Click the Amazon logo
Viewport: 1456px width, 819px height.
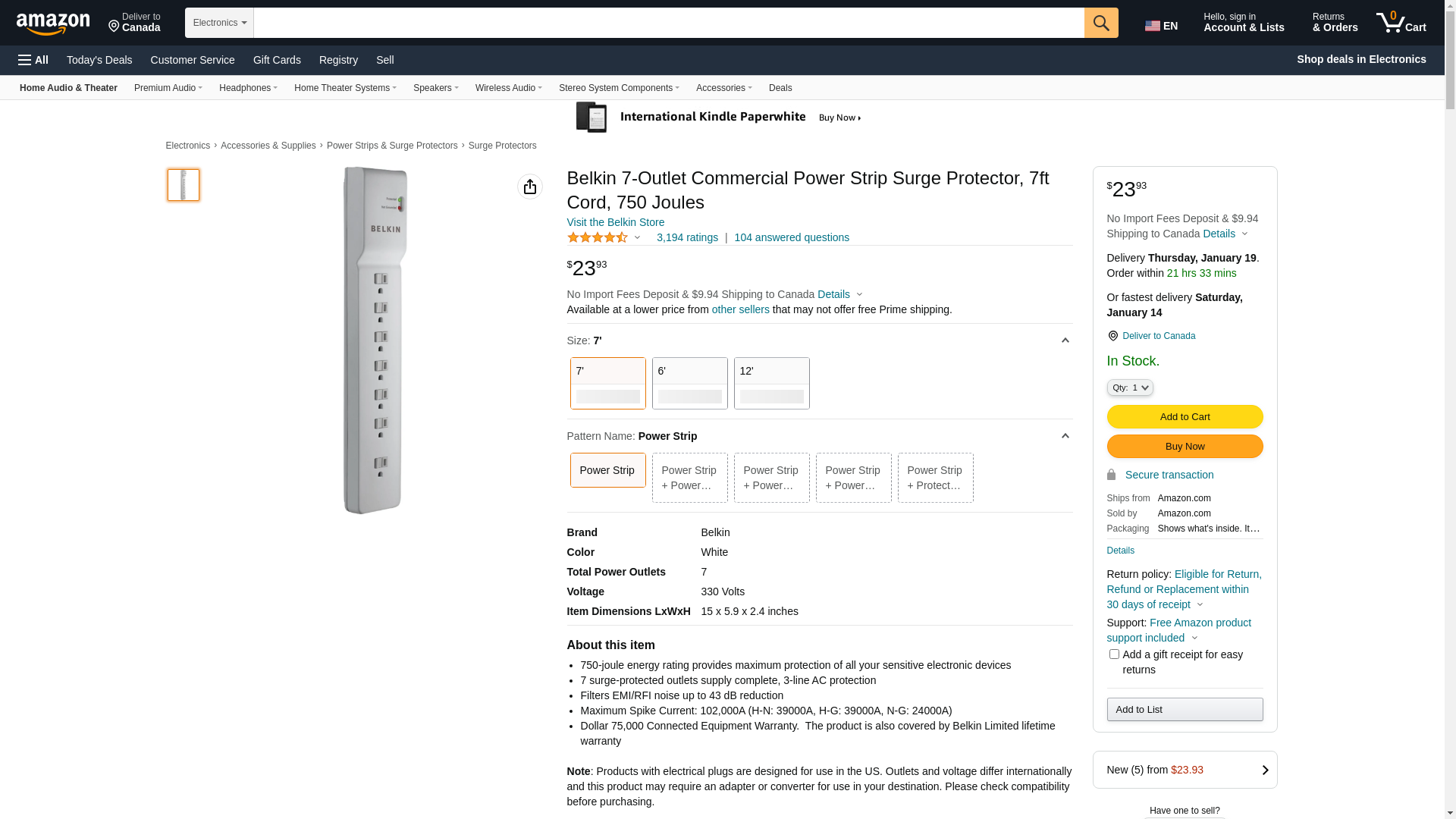click(x=53, y=24)
